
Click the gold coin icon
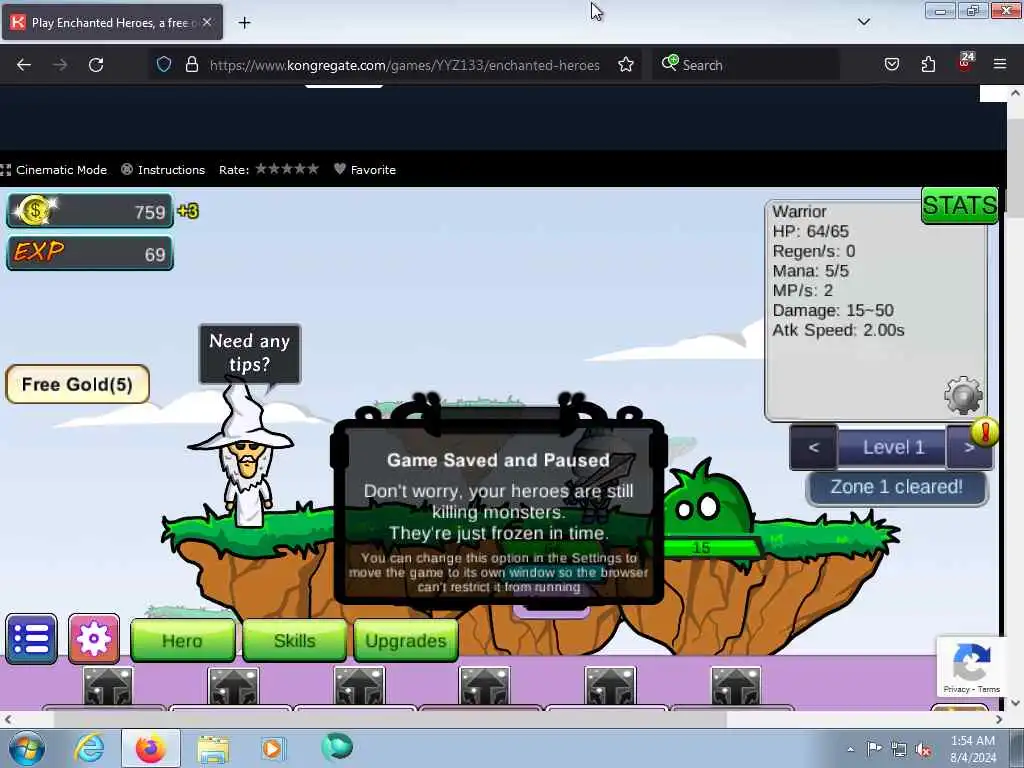click(x=34, y=211)
